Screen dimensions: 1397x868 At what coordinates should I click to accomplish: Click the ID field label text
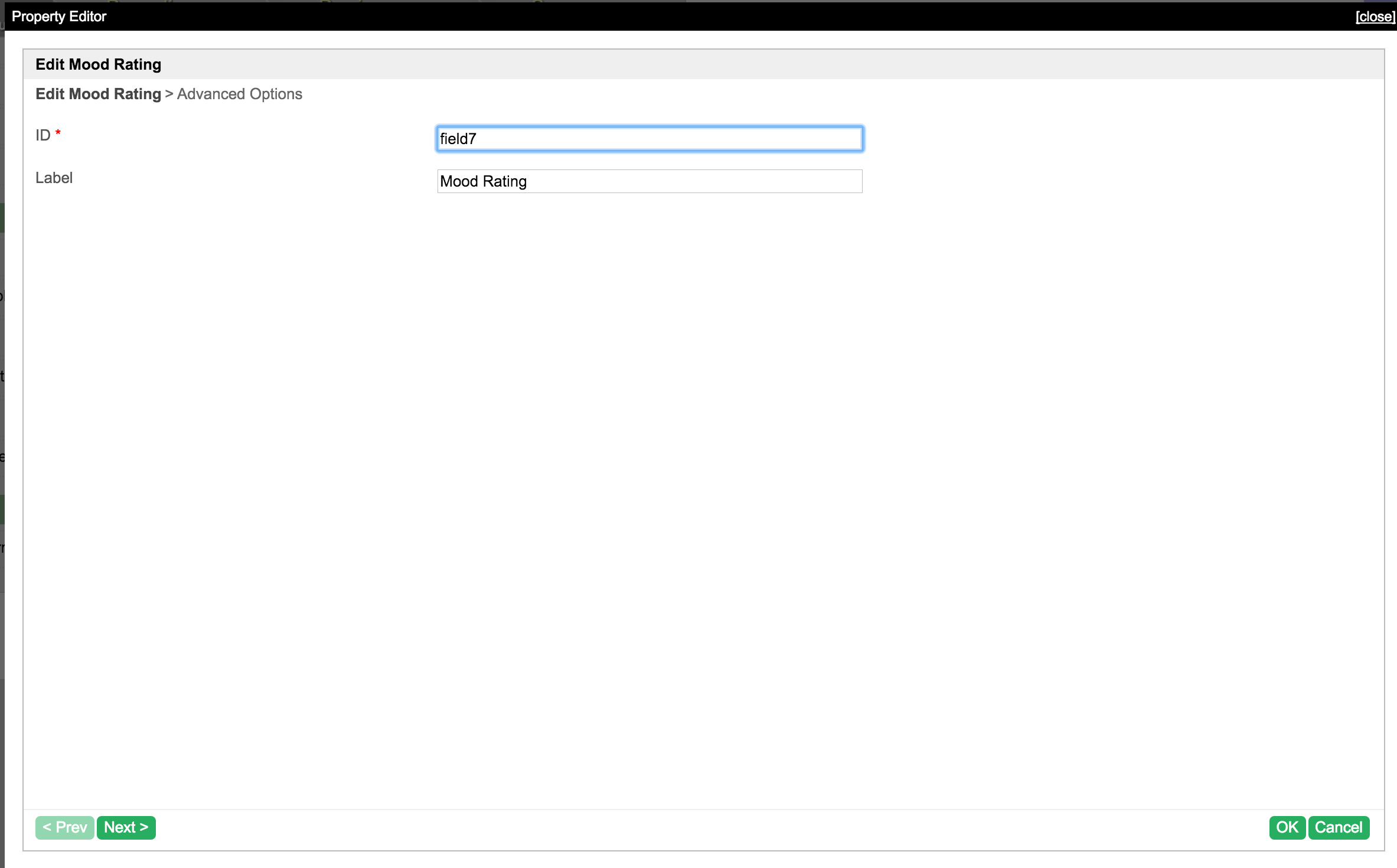tap(43, 135)
